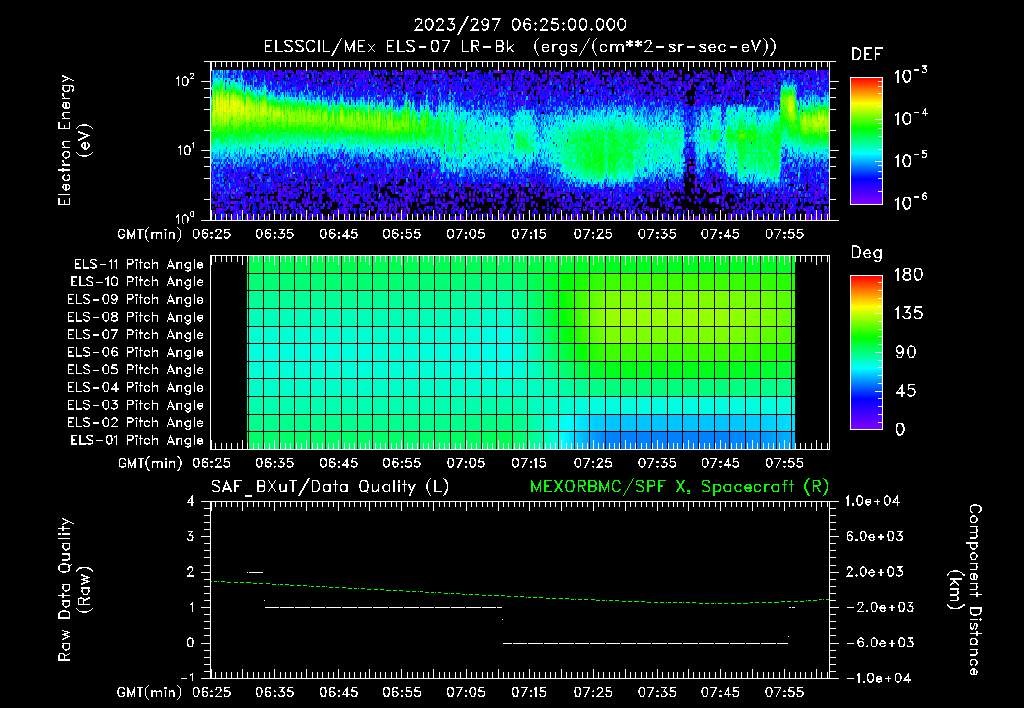Click the 10^2 energy axis tick label
This screenshot has height=708, width=1024.
pyautogui.click(x=185, y=81)
